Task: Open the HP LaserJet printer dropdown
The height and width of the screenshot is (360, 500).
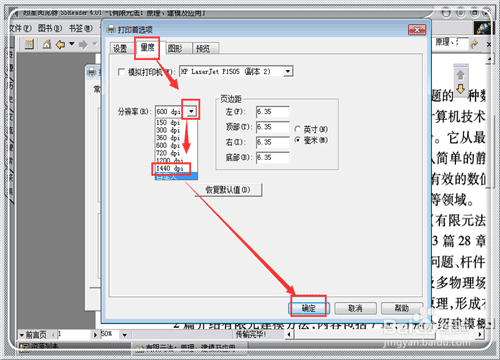Action: pos(288,71)
